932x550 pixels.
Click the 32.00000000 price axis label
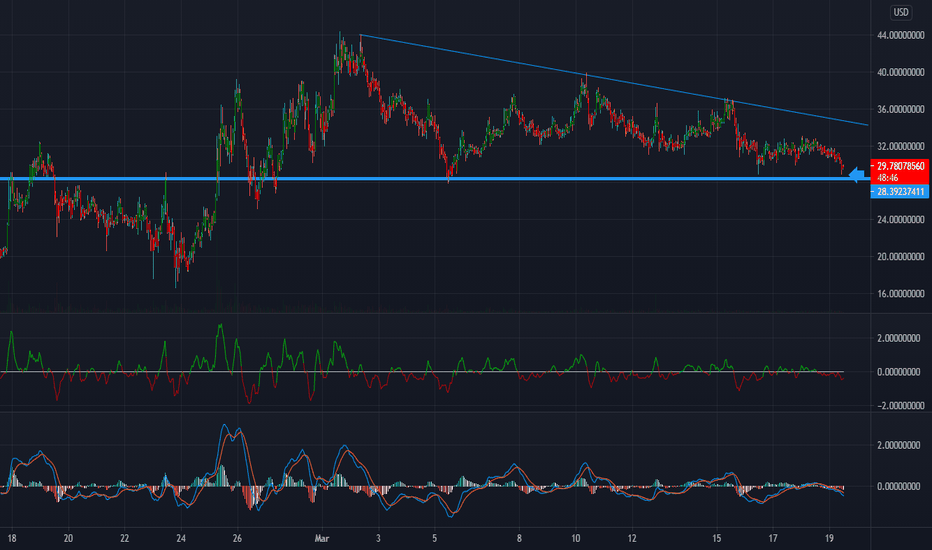point(900,146)
